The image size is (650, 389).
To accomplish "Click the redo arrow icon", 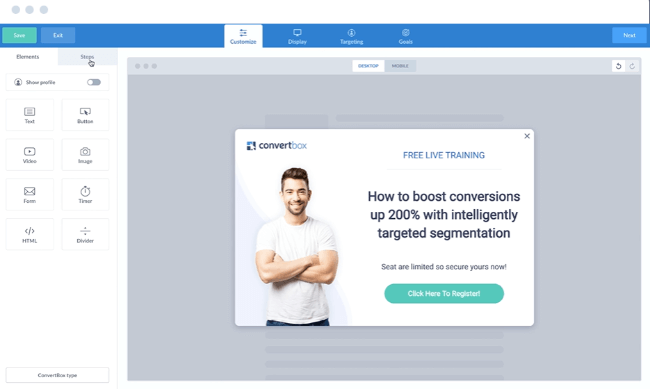I will pos(632,66).
